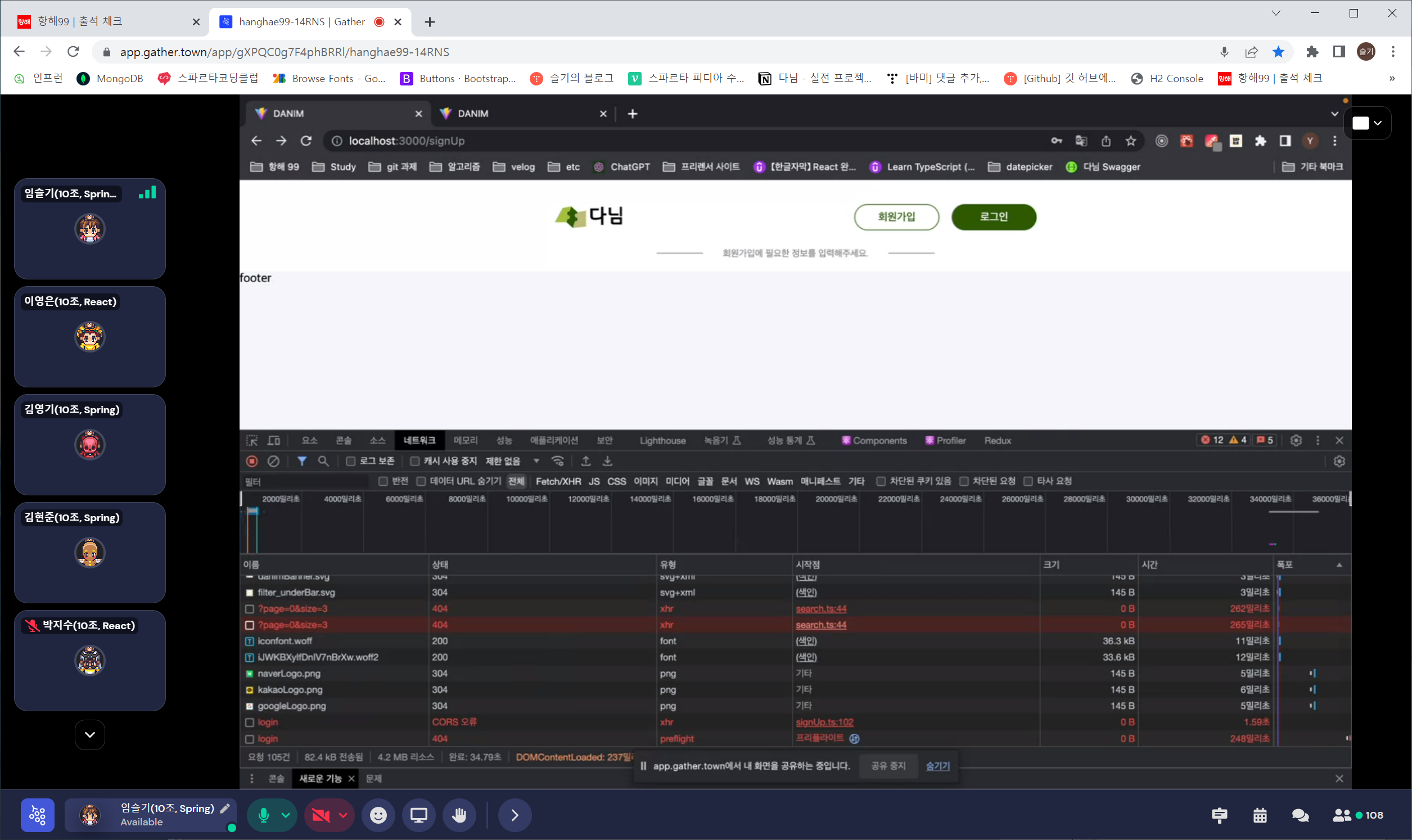Switch to the Lighthouse DevTools tab
The width and height of the screenshot is (1412, 840).
[x=663, y=440]
